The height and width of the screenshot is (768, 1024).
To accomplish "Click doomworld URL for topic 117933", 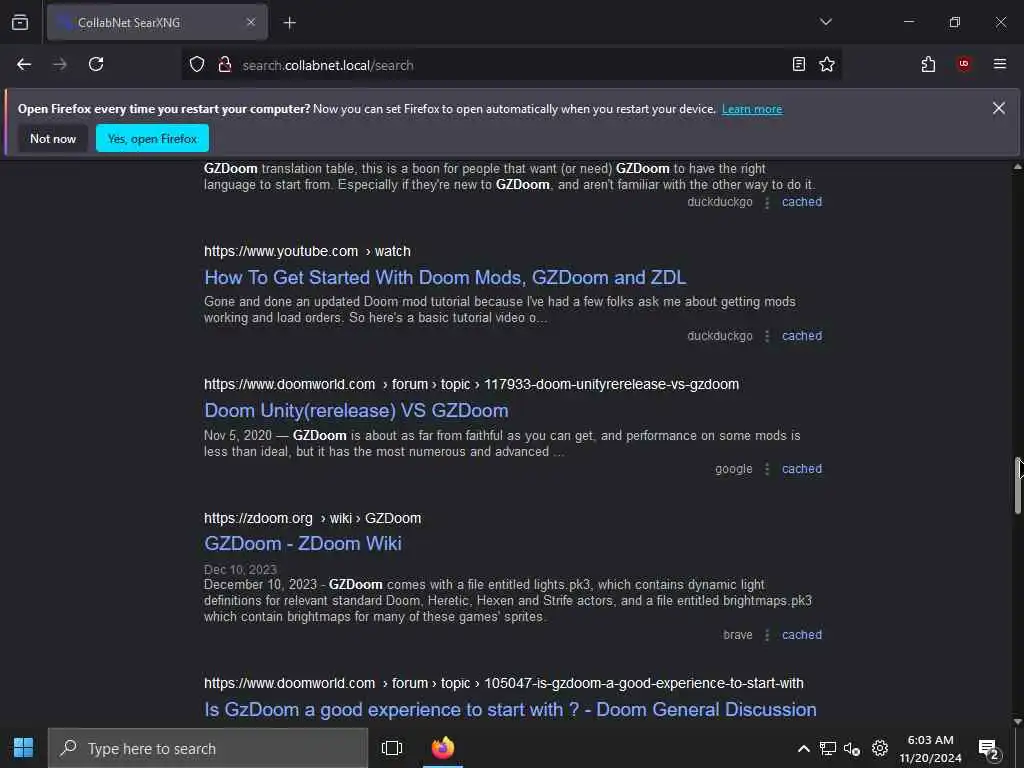I will (x=472, y=385).
